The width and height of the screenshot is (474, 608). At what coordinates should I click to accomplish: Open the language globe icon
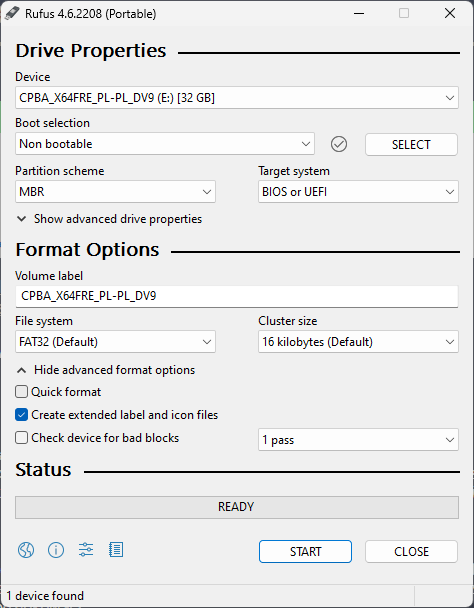[26, 550]
